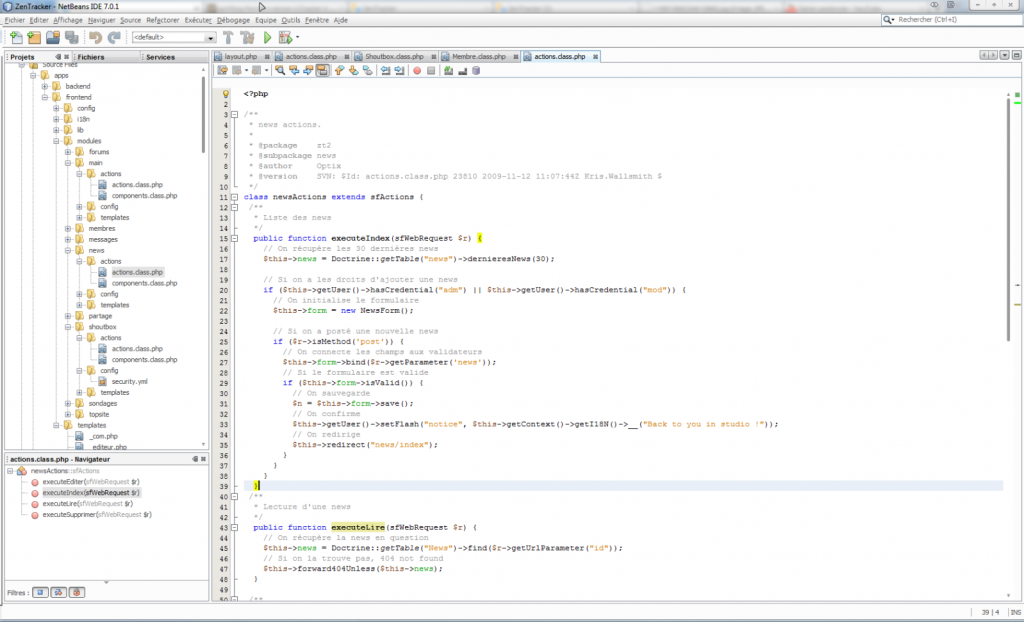Open the <default> configuration dropdown
Image resolution: width=1024 pixels, height=622 pixels.
(x=174, y=37)
